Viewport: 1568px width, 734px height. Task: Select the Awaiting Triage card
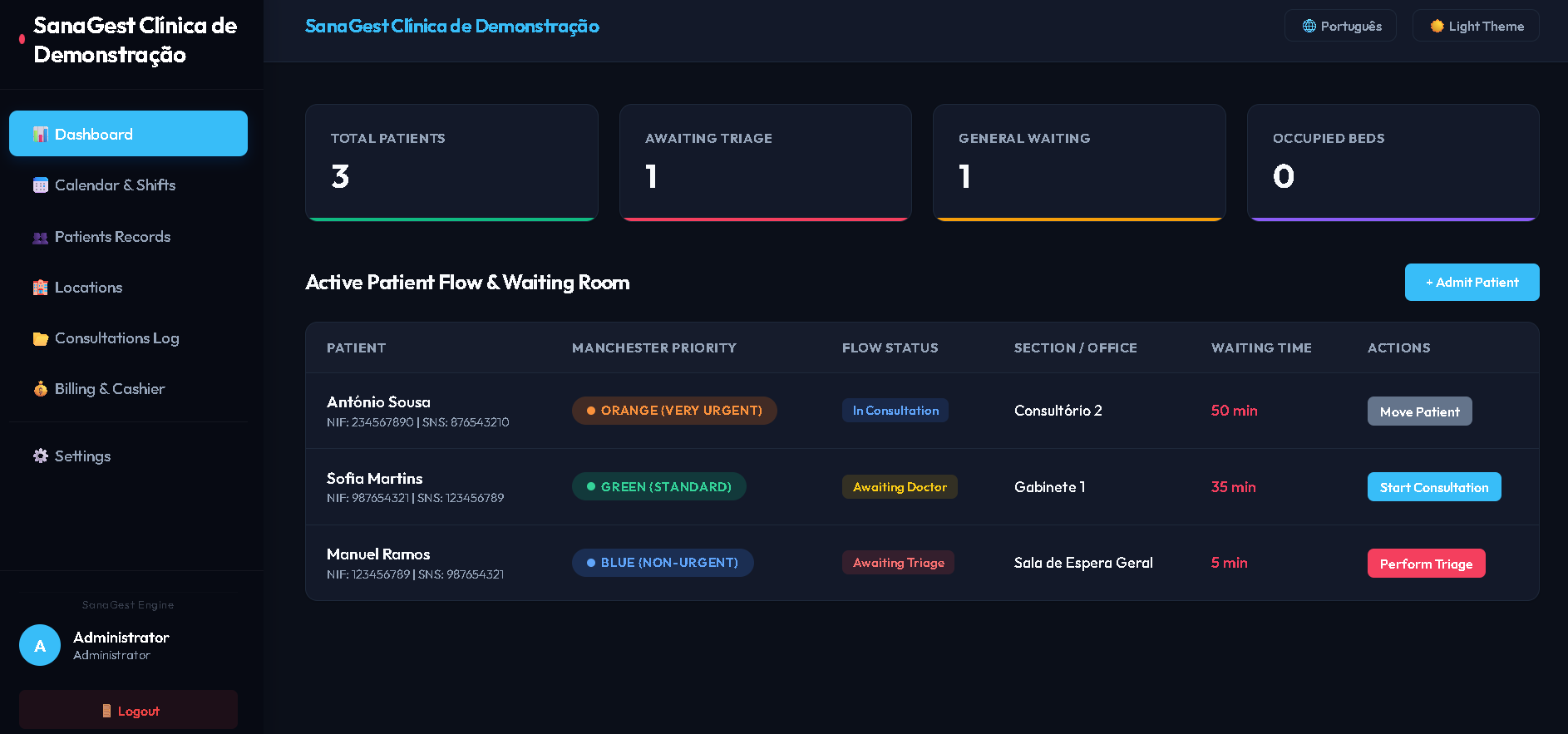(x=766, y=163)
